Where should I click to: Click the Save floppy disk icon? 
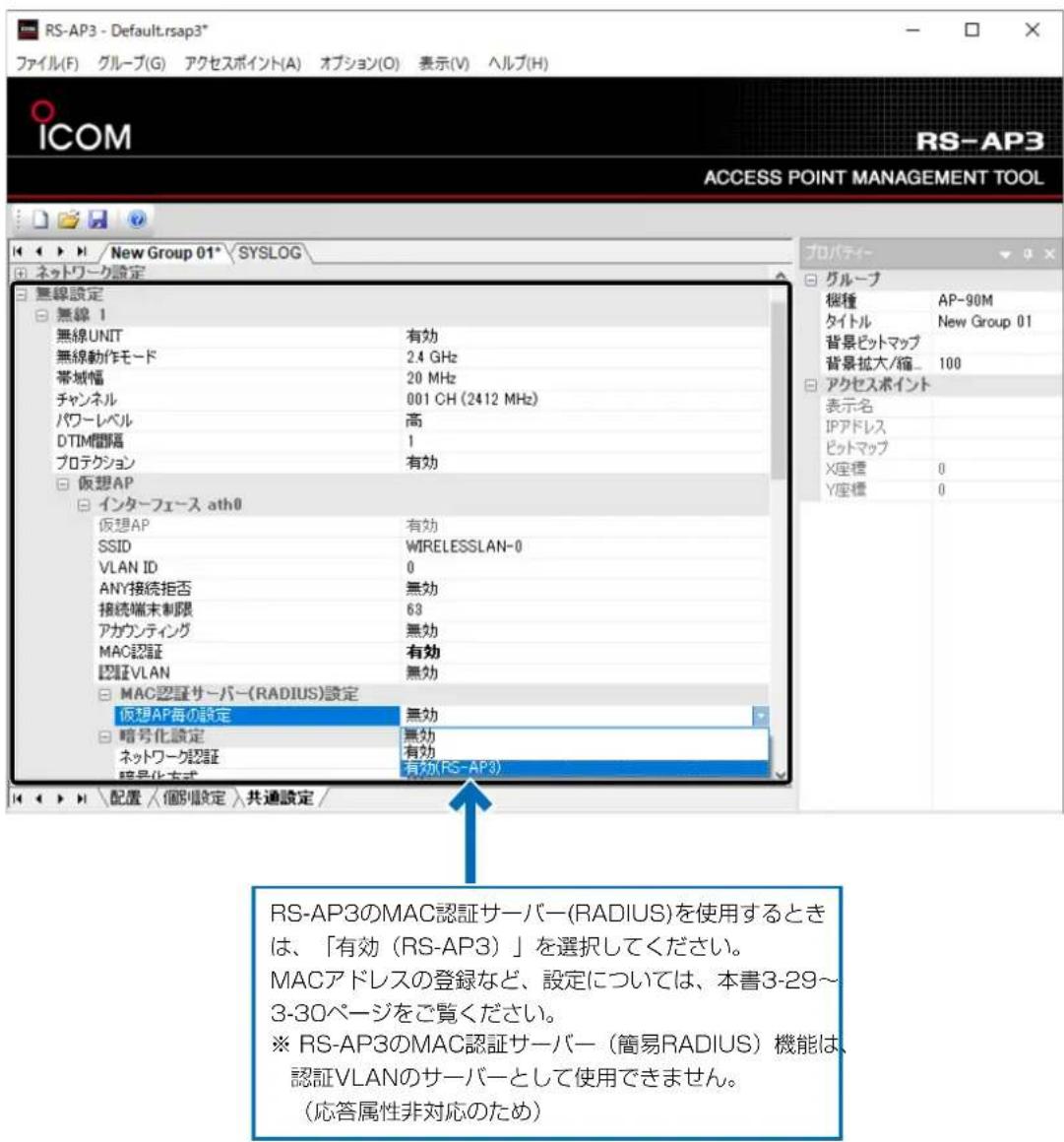click(x=97, y=220)
